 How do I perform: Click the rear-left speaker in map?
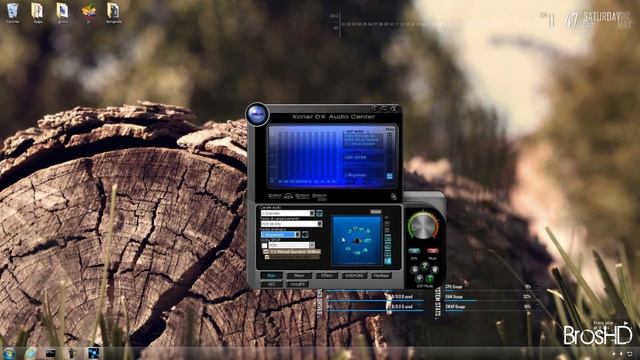[348, 249]
